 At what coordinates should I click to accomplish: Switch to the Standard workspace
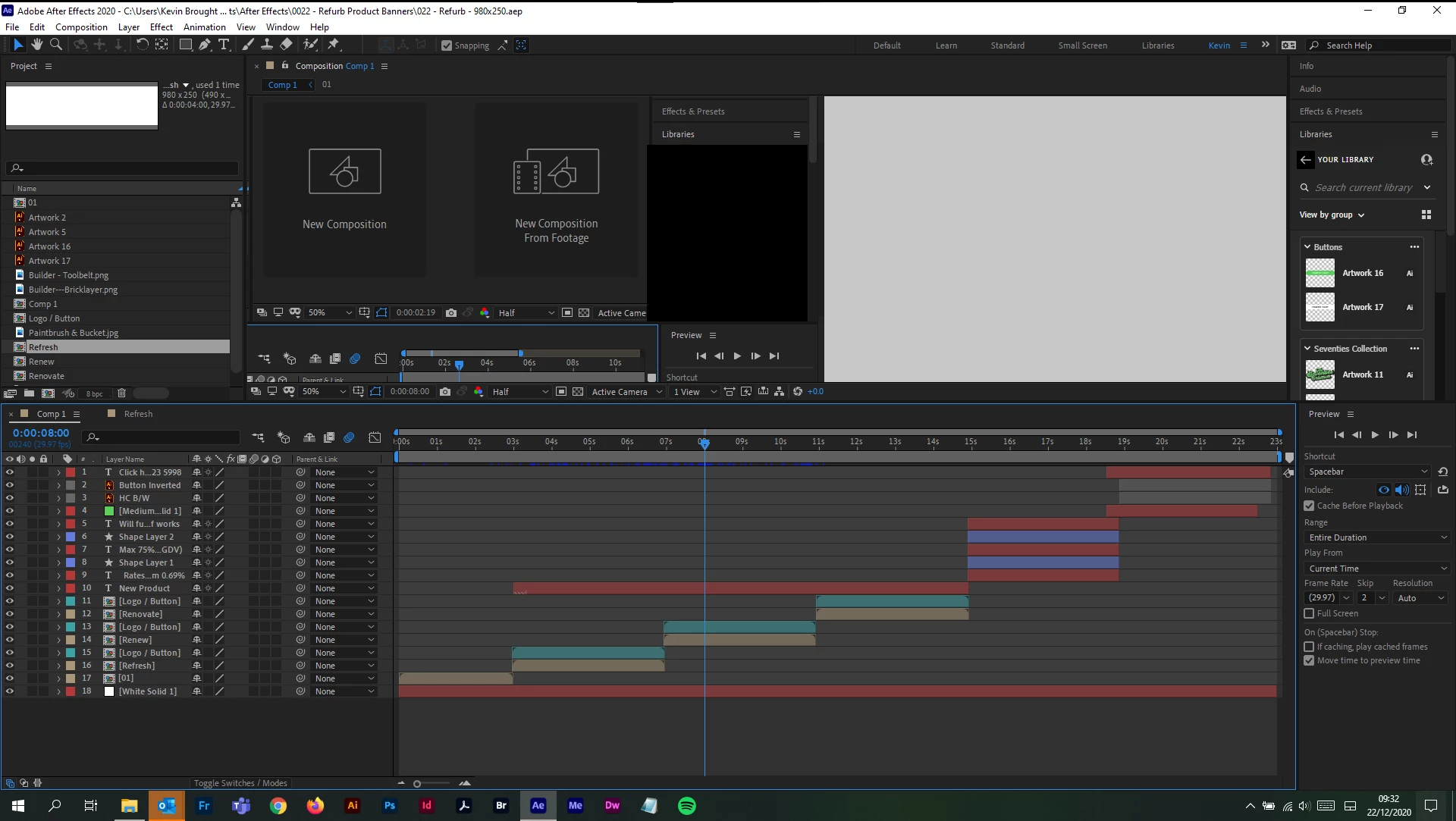(x=1007, y=45)
